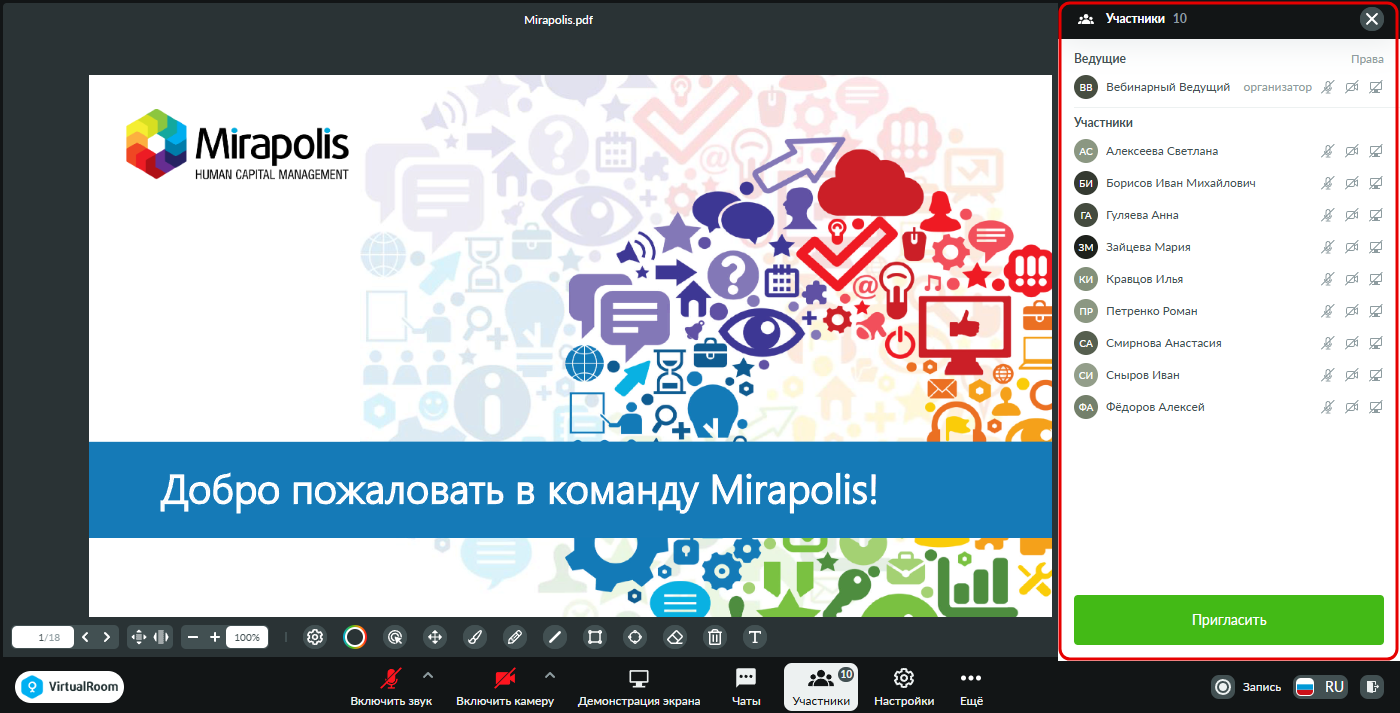
Task: Select the circle shape tool
Action: click(x=635, y=637)
